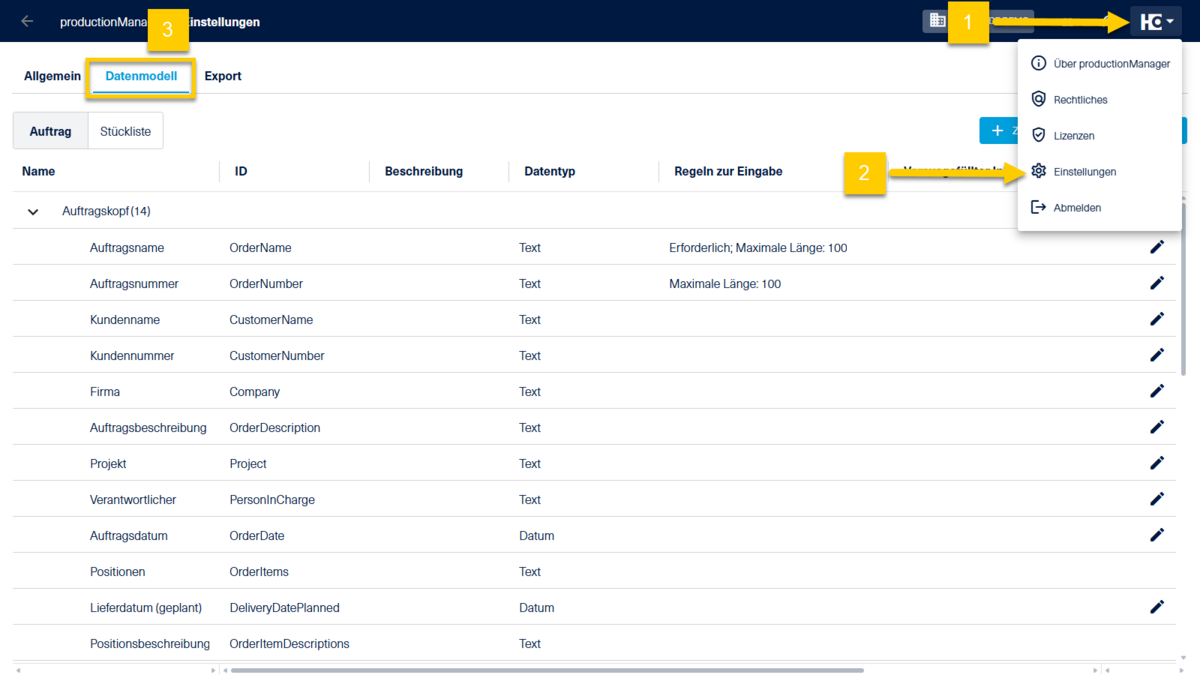
Task: Click the info icon for Über productionManager
Action: pyautogui.click(x=1038, y=63)
